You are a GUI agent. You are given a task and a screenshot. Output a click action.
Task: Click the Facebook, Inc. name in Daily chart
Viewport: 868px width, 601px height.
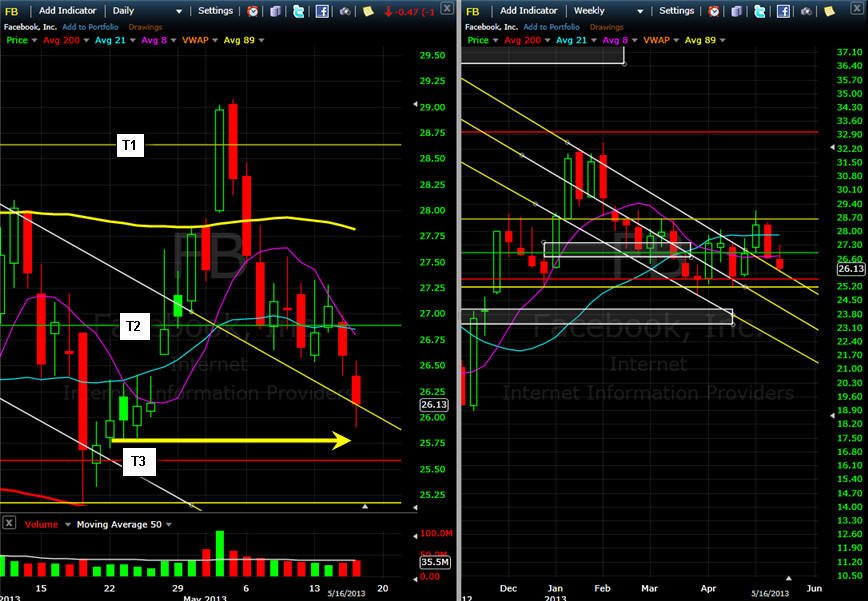coord(30,27)
